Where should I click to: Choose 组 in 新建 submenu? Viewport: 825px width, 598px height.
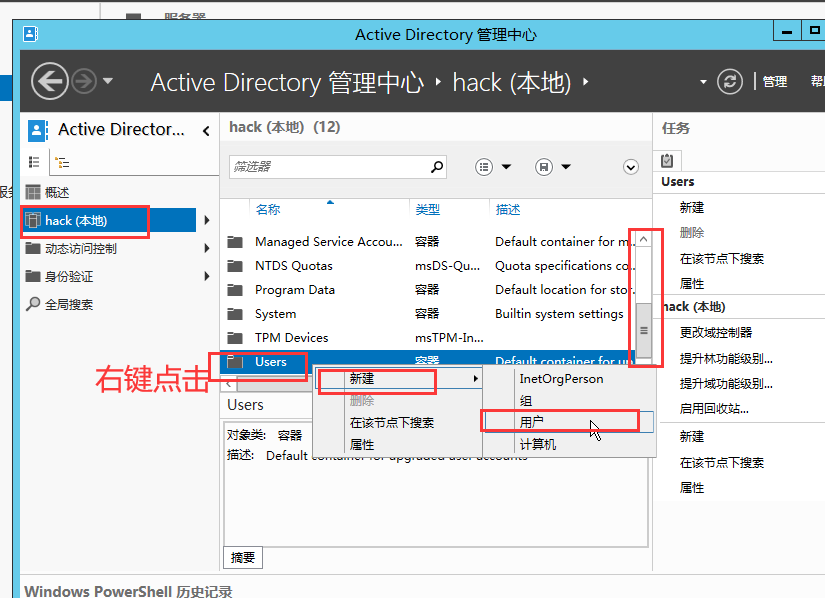tap(569, 401)
